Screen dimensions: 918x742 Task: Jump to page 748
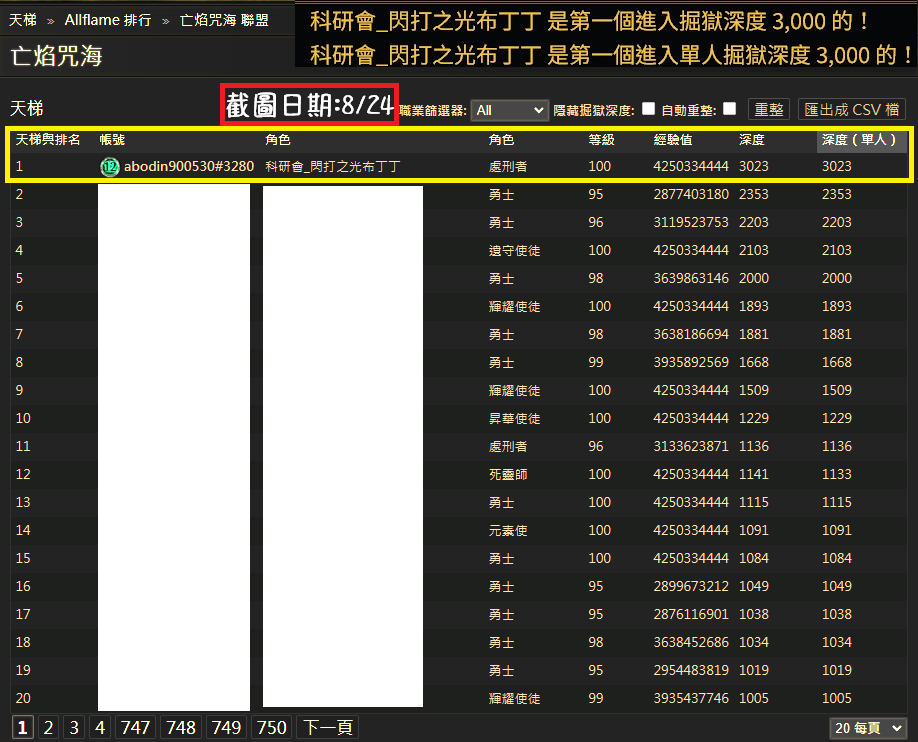point(181,727)
